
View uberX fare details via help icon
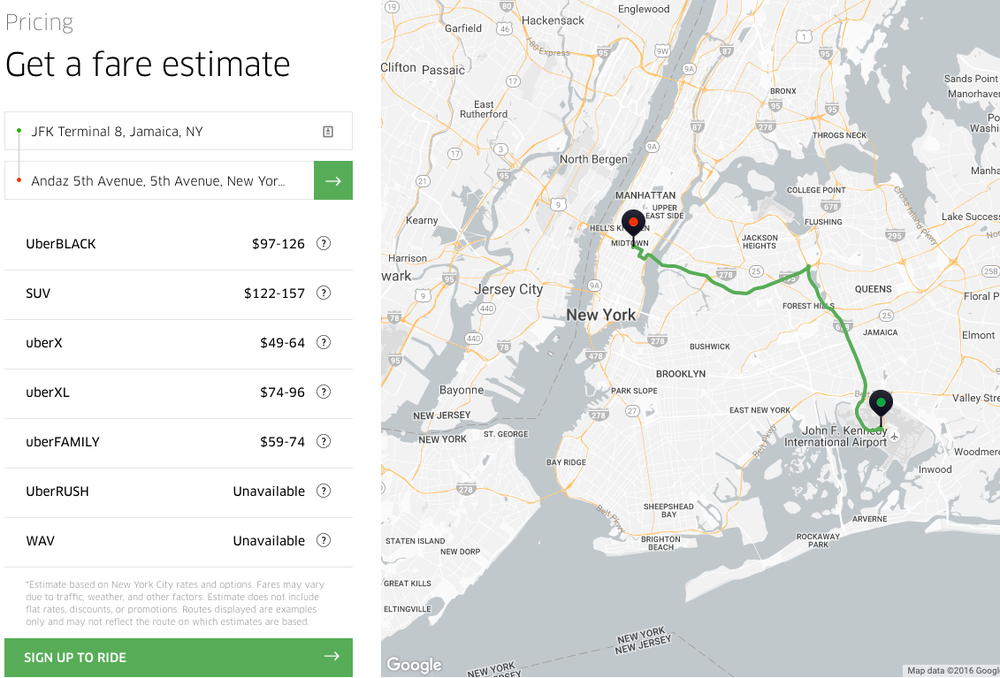[323, 342]
